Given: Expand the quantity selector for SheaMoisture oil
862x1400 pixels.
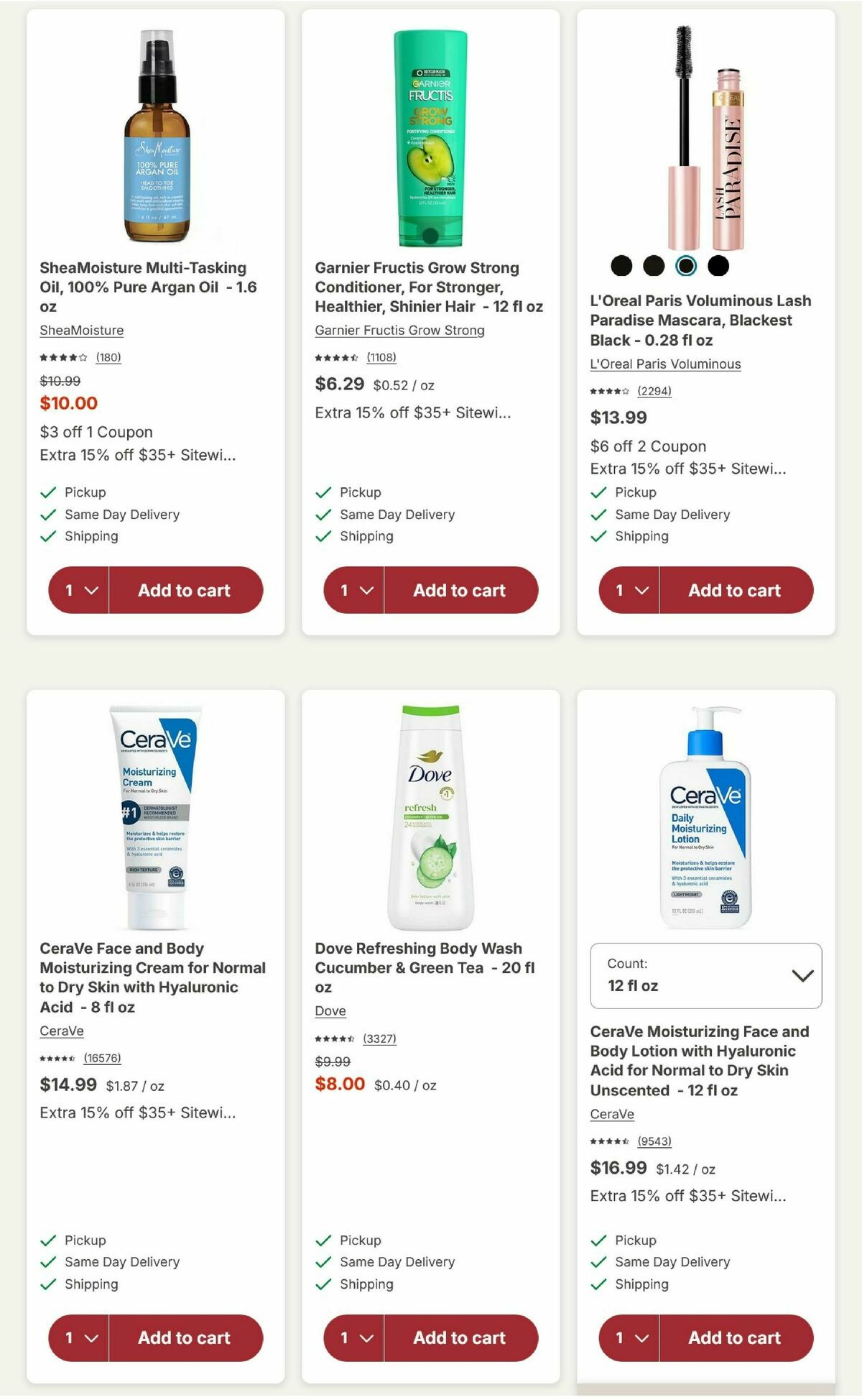Looking at the screenshot, I should (79, 590).
